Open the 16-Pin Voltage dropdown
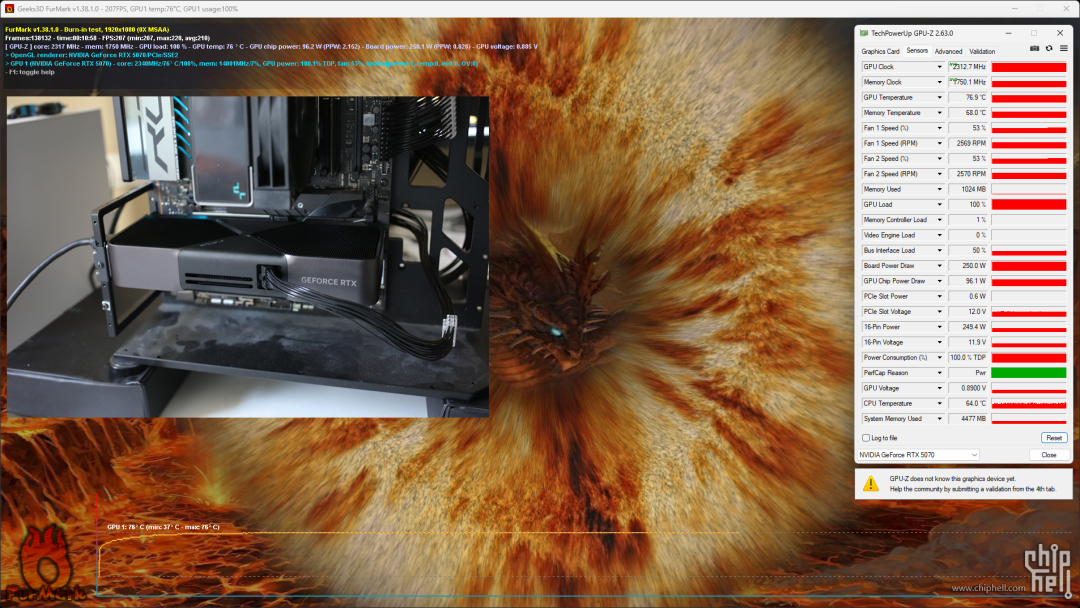Screen dimensions: 1080x608 (x=939, y=342)
